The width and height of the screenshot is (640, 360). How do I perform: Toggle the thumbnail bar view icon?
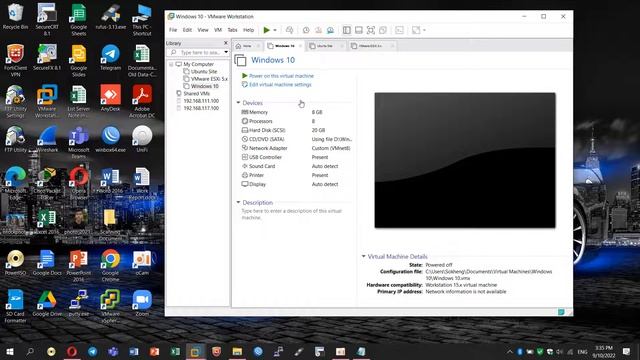click(x=359, y=30)
